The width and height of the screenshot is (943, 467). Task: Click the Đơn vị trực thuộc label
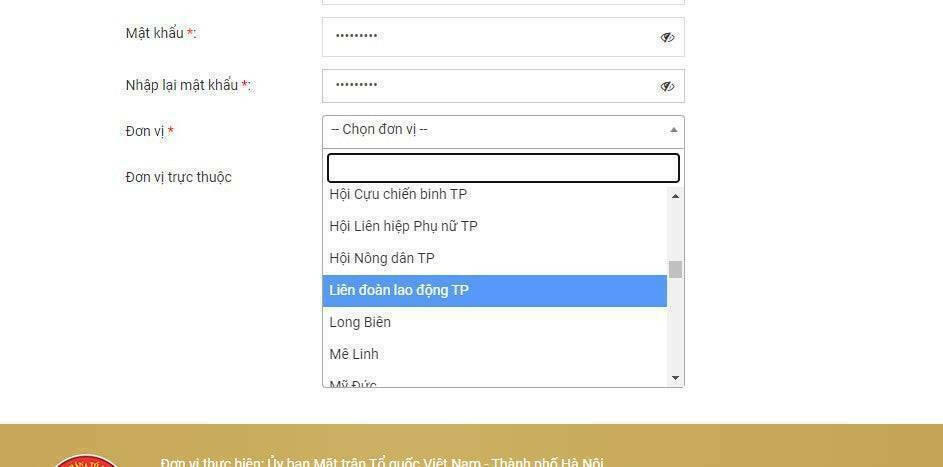click(x=179, y=177)
